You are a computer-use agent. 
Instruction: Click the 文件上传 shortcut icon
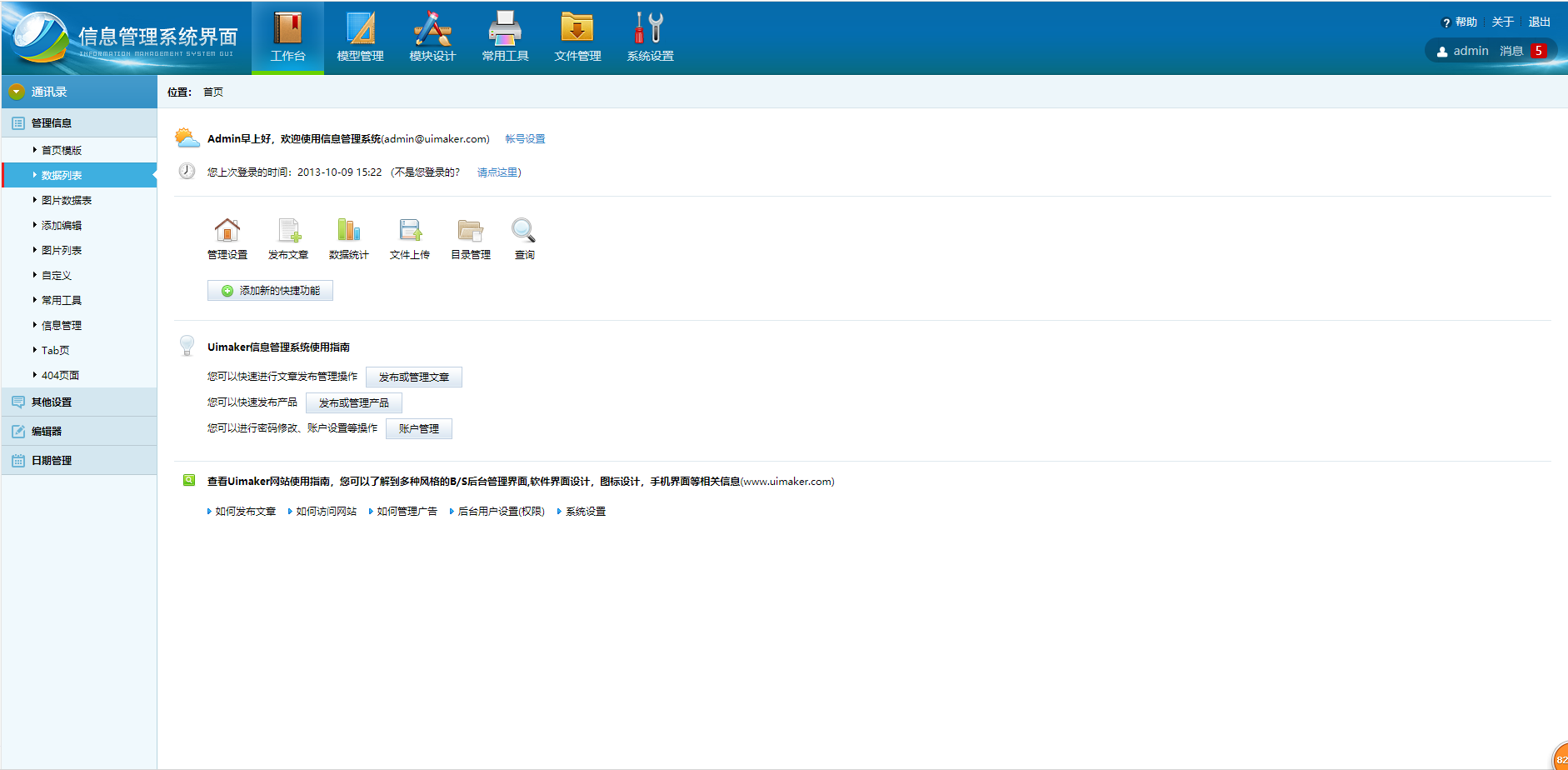click(x=410, y=229)
